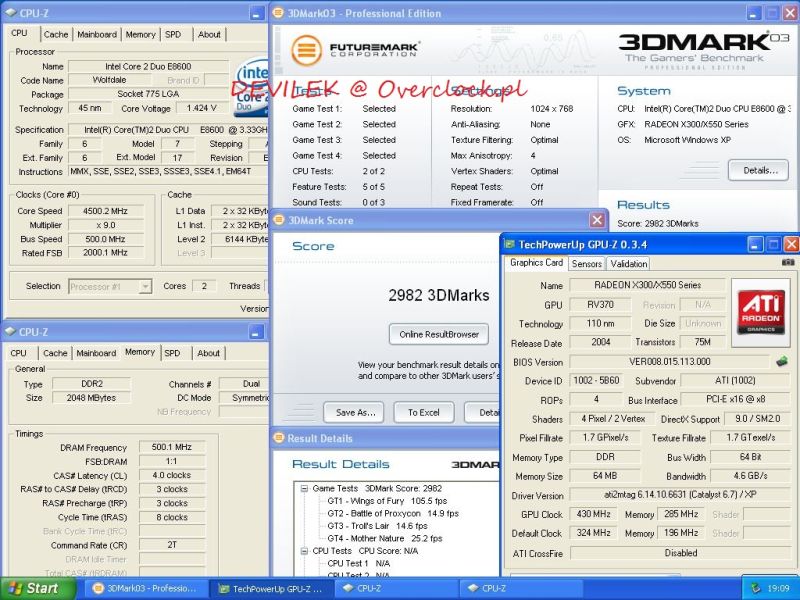Minimize the GPU-Z window
This screenshot has height=600, width=800.
[x=756, y=244]
